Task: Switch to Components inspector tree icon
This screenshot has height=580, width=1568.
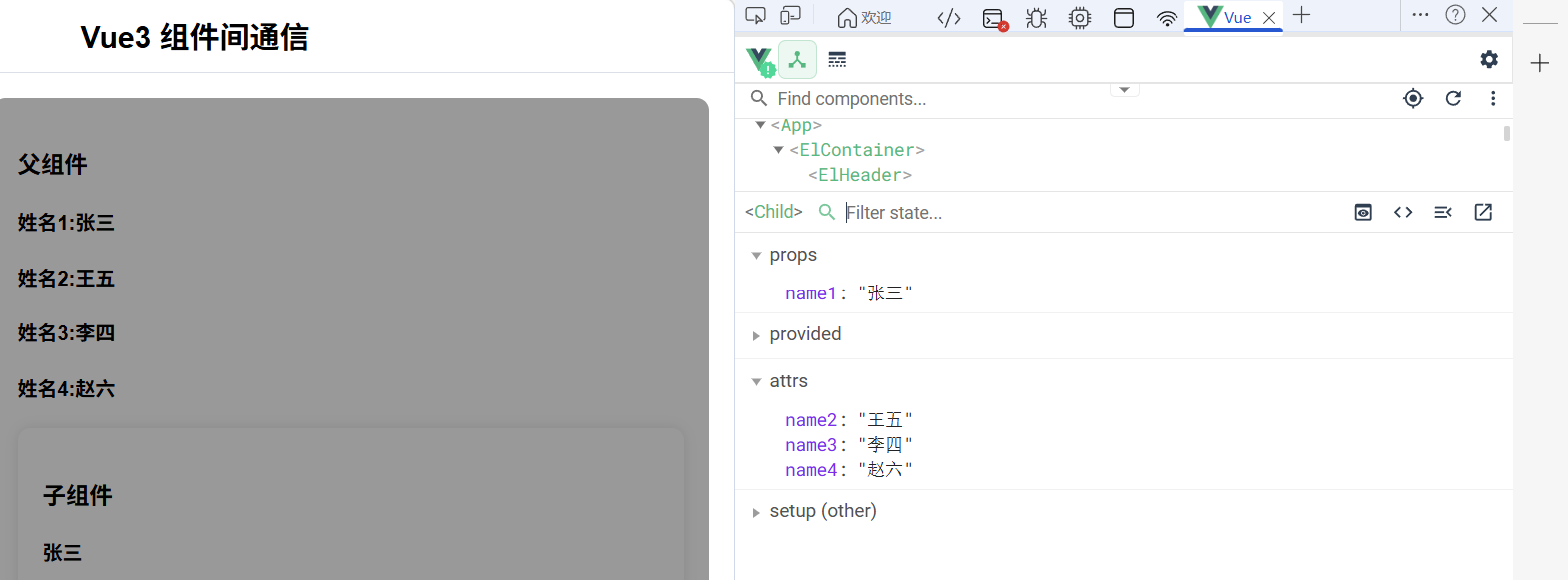Action: tap(797, 60)
